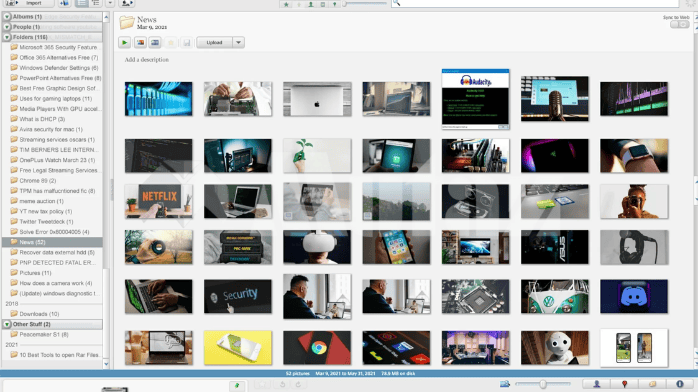Filter to show geotagged photos only
698x392 pixels.
click(x=335, y=4)
